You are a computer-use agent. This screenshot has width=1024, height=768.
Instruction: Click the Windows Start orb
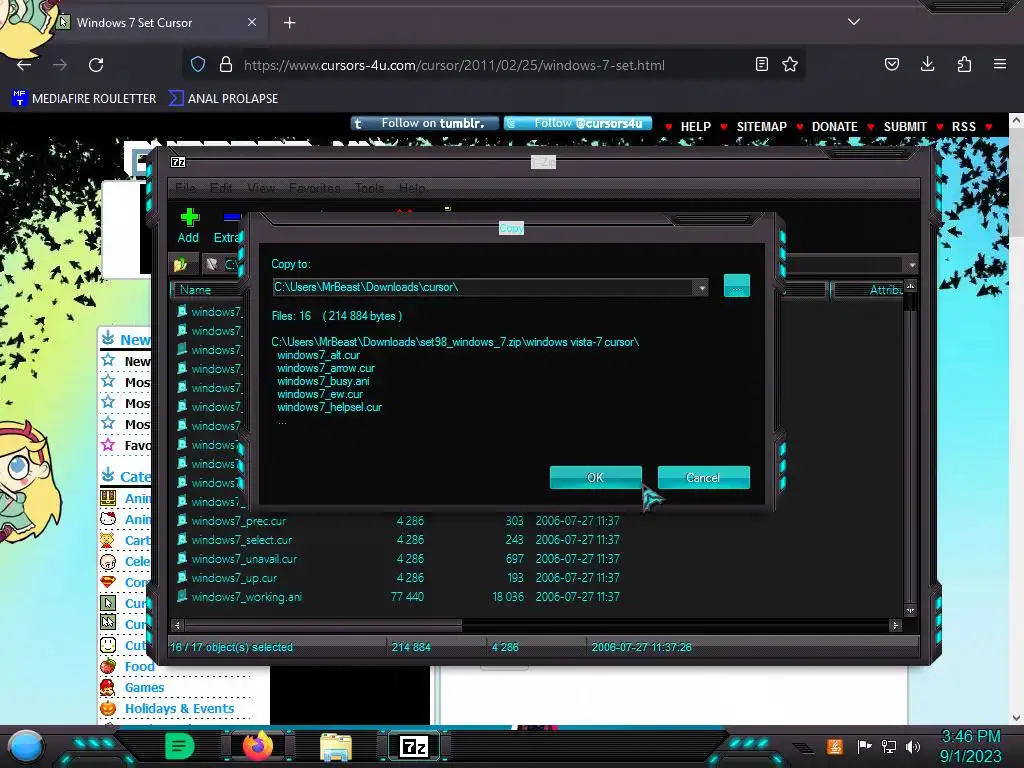(x=26, y=746)
